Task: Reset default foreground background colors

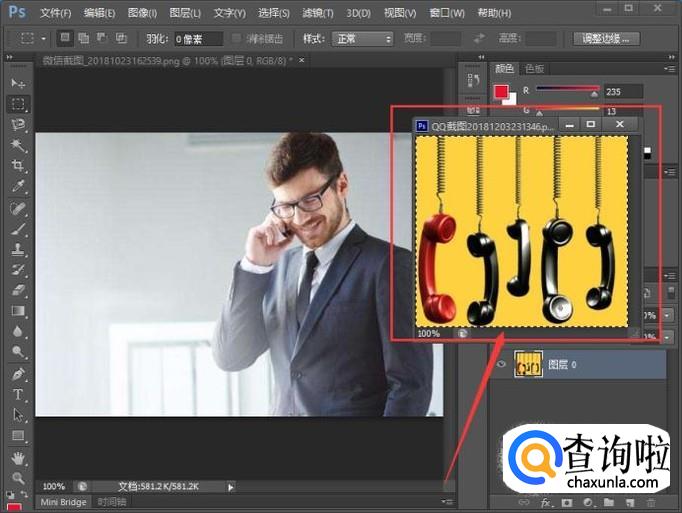Action: [10, 495]
